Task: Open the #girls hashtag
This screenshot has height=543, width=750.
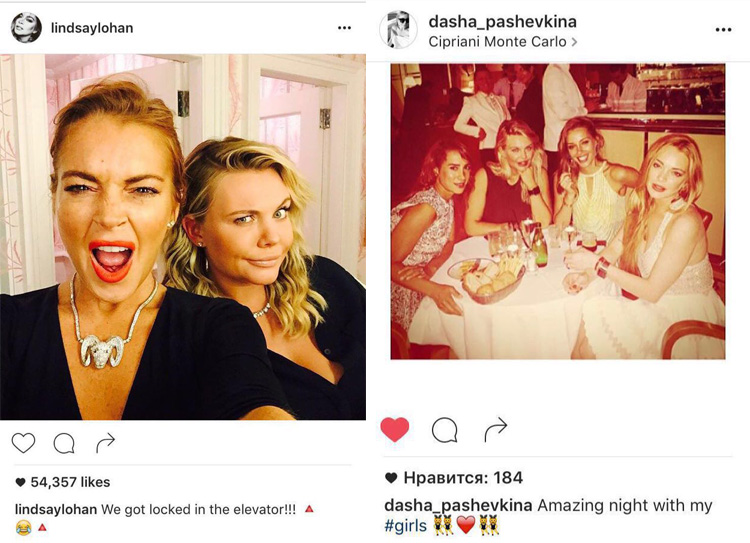Action: tap(406, 525)
